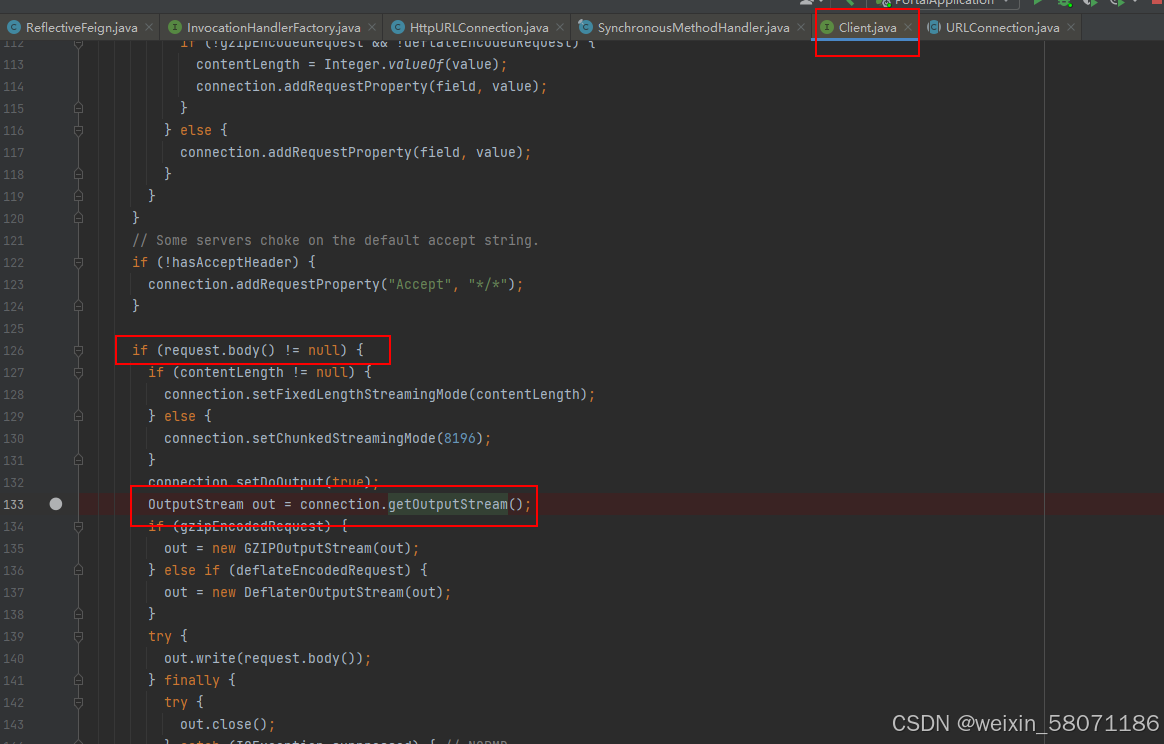Open the PortalApplication run configuration dropdown

click(944, 3)
